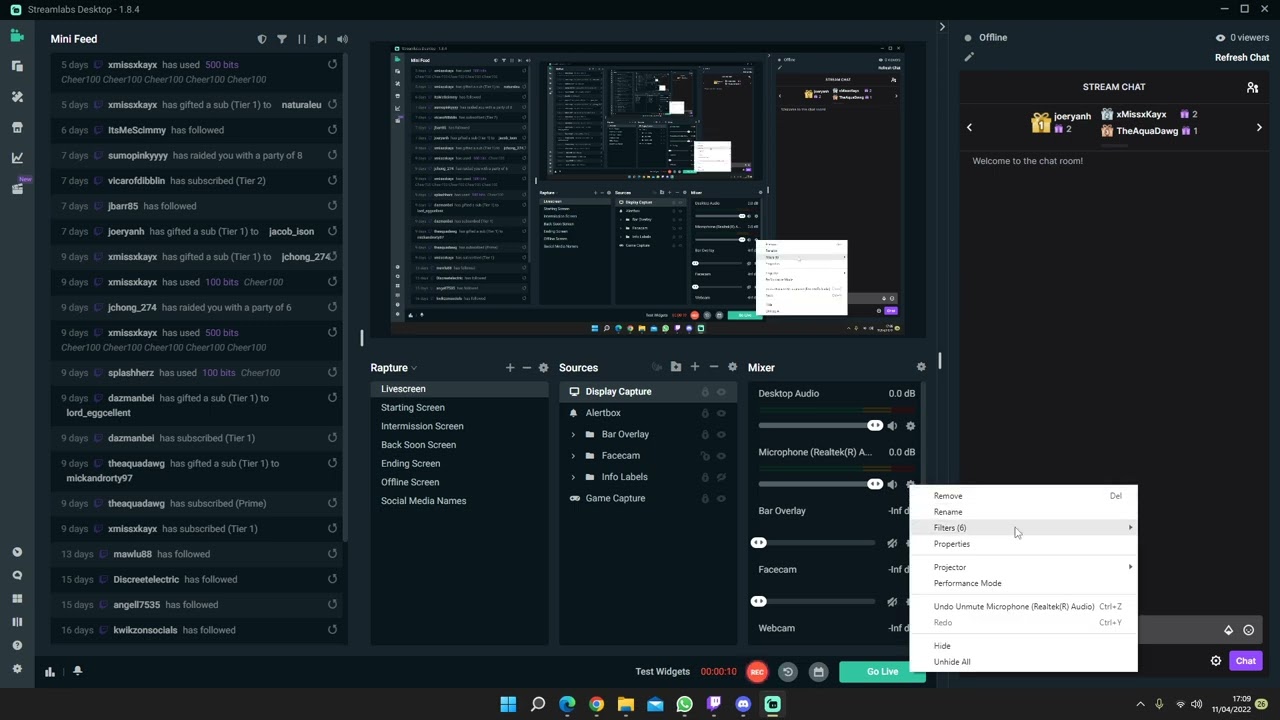The image size is (1280, 720).
Task: Add a new source with plus icon
Action: [x=695, y=368]
